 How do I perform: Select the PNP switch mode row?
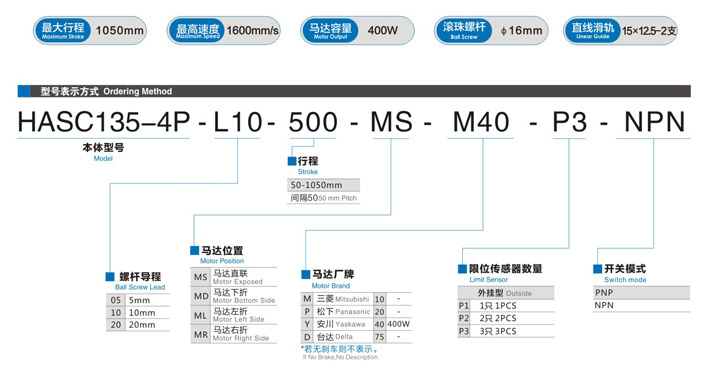point(642,292)
